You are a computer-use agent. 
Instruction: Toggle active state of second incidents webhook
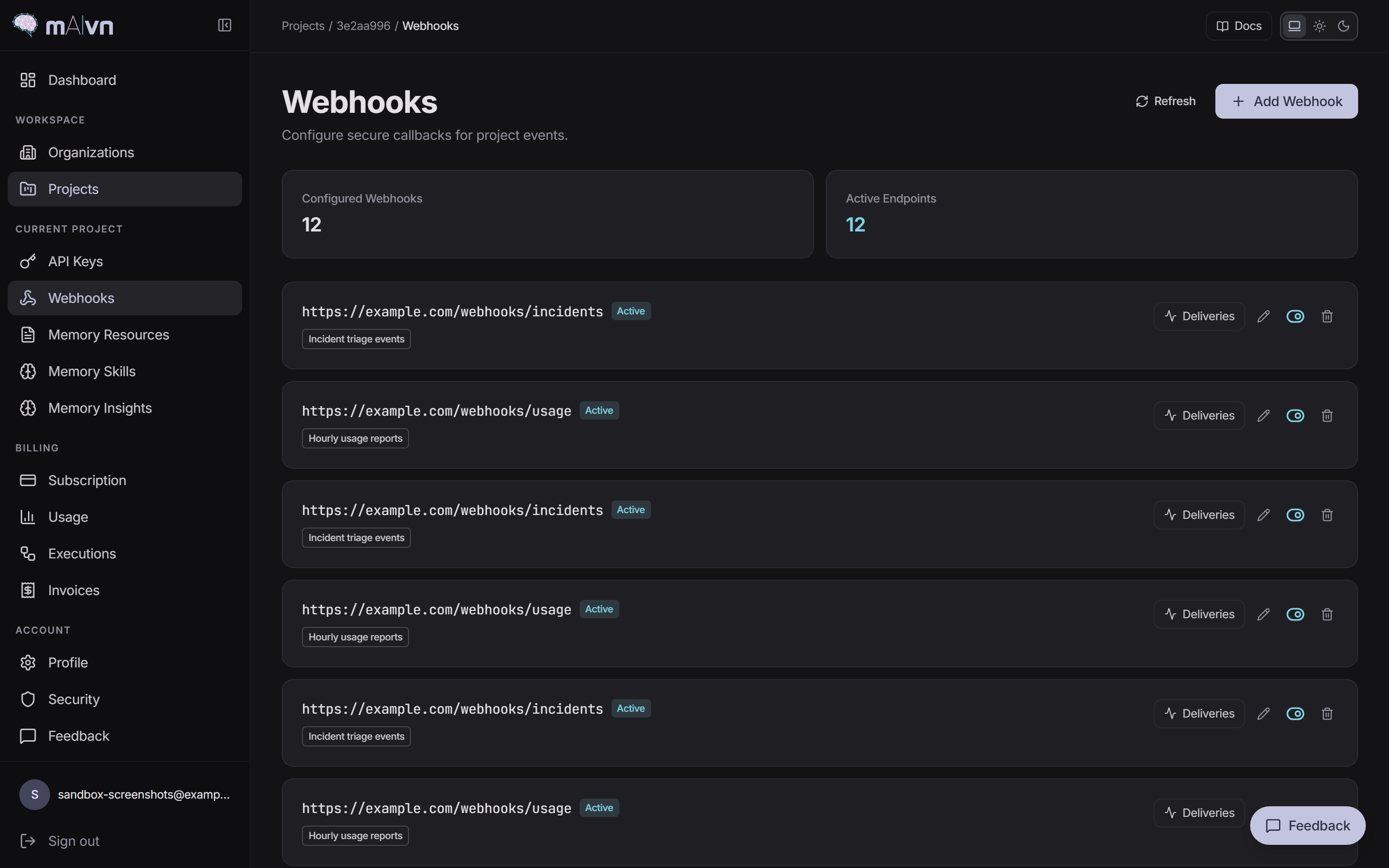(x=1295, y=515)
